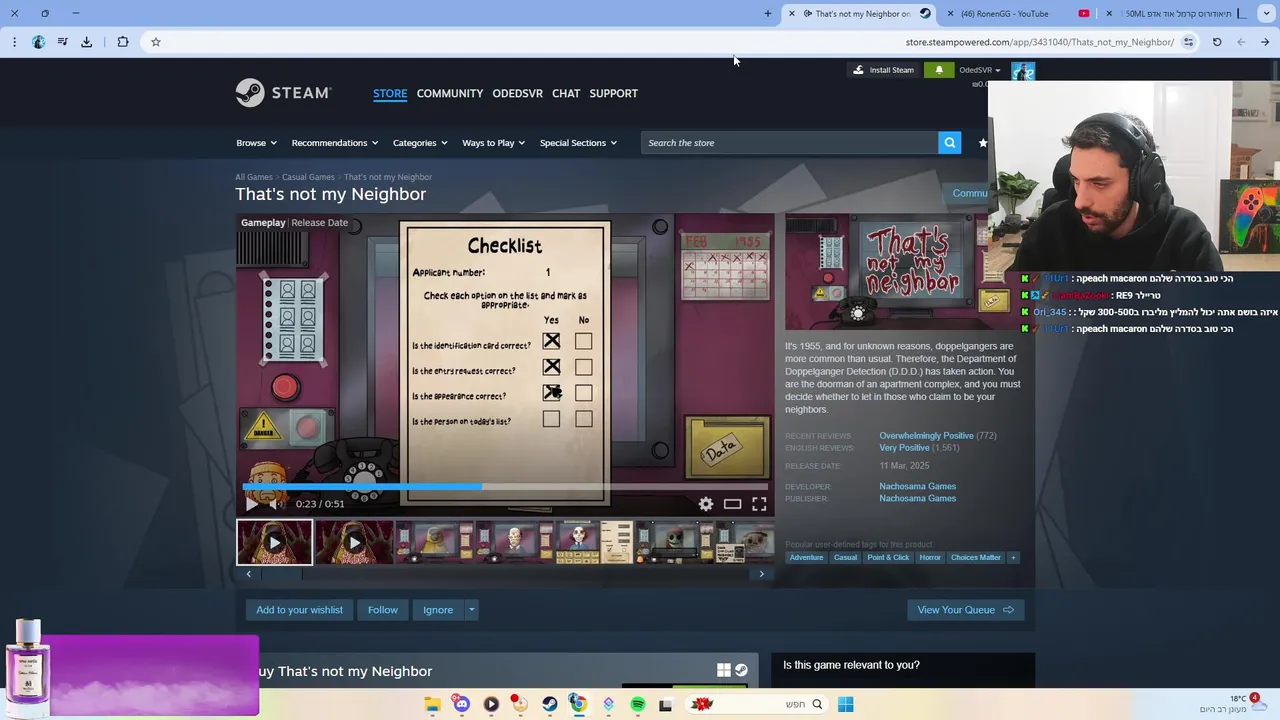Viewport: 1280px width, 720px height.
Task: Open Ignore options dropdown arrow
Action: pyautogui.click(x=471, y=610)
